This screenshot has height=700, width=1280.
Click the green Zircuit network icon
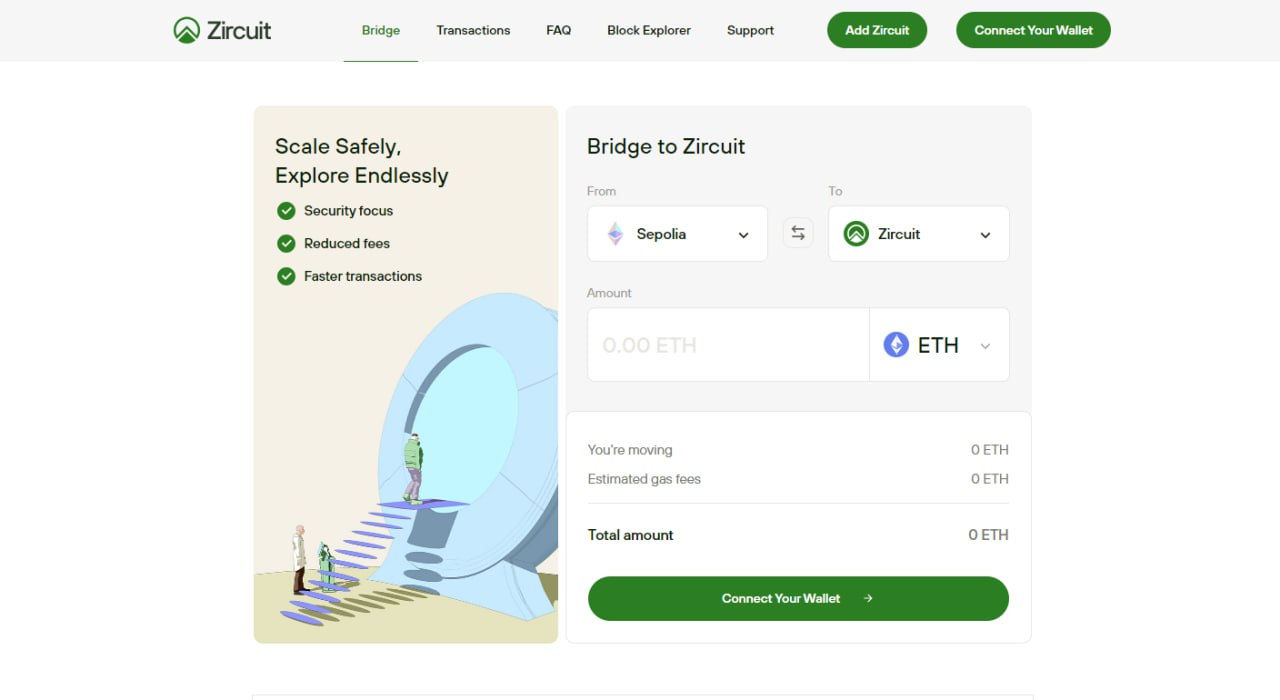pyautogui.click(x=856, y=234)
